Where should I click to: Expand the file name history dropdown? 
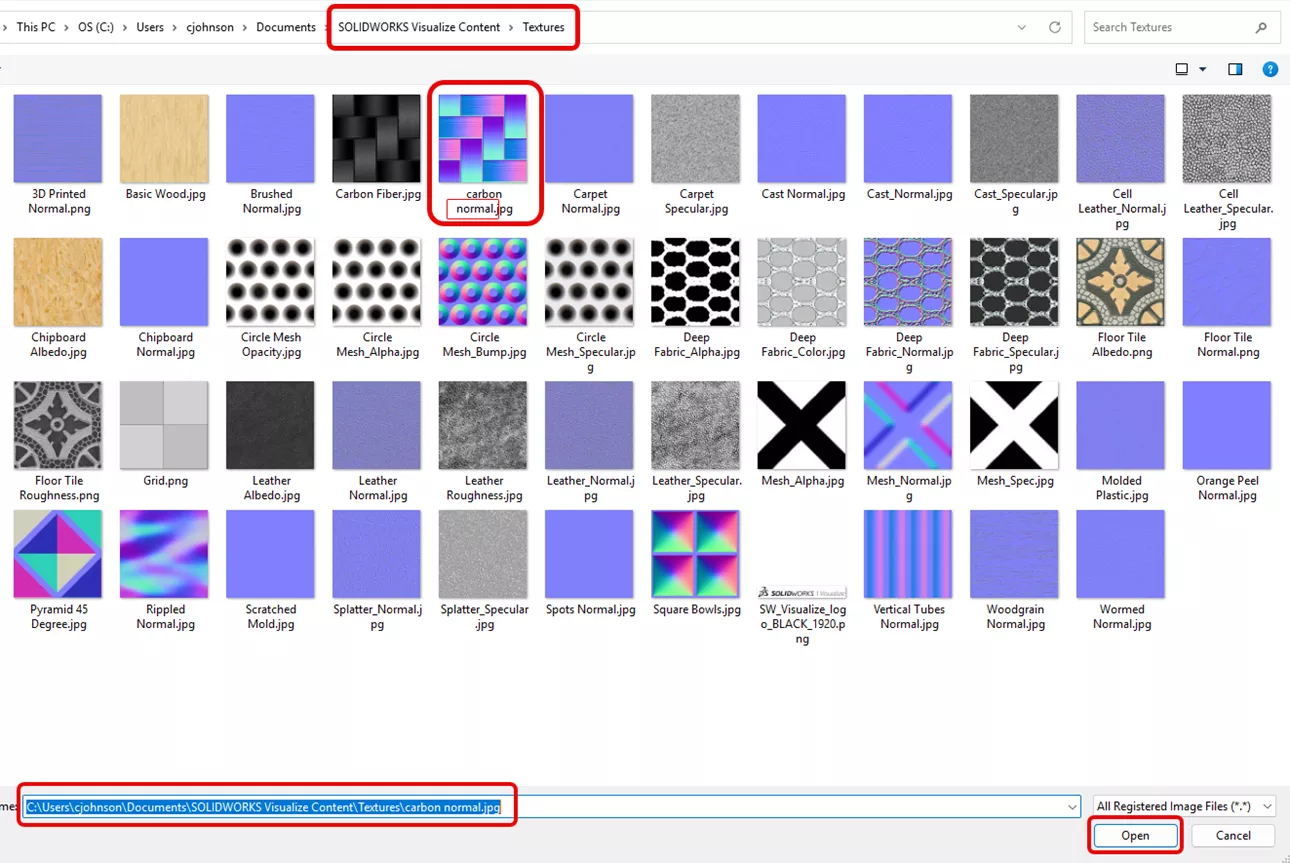(x=1072, y=806)
